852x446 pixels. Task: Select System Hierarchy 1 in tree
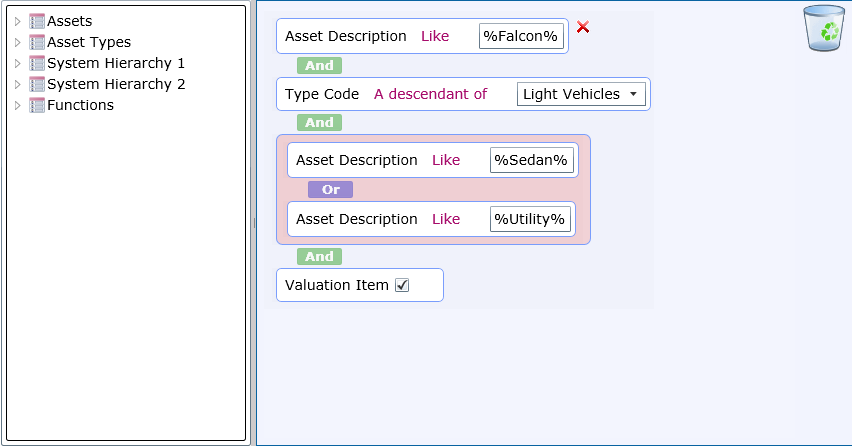click(116, 63)
